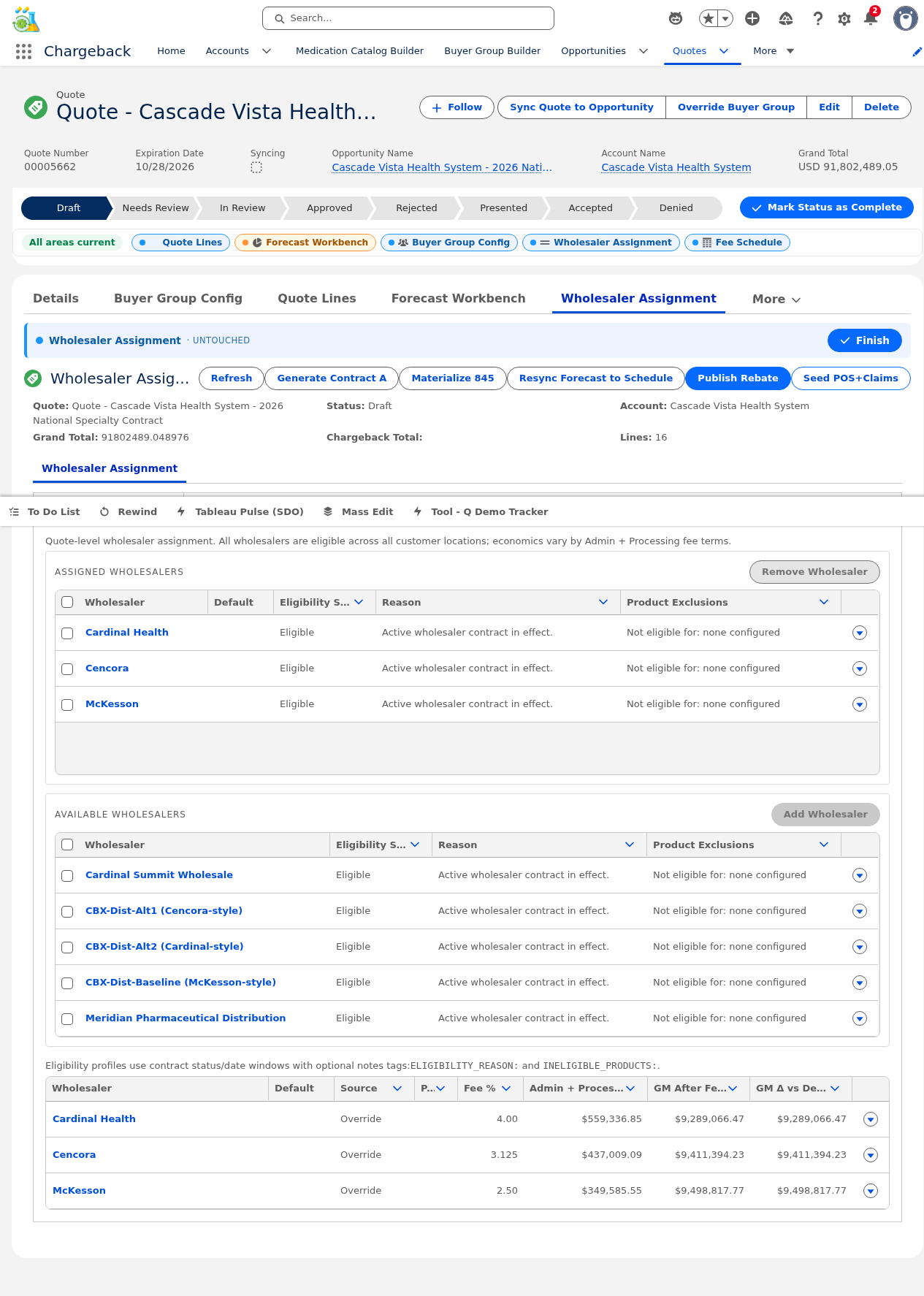Open the Notifications bell icon
This screenshot has width=924, height=1296.
tap(871, 18)
